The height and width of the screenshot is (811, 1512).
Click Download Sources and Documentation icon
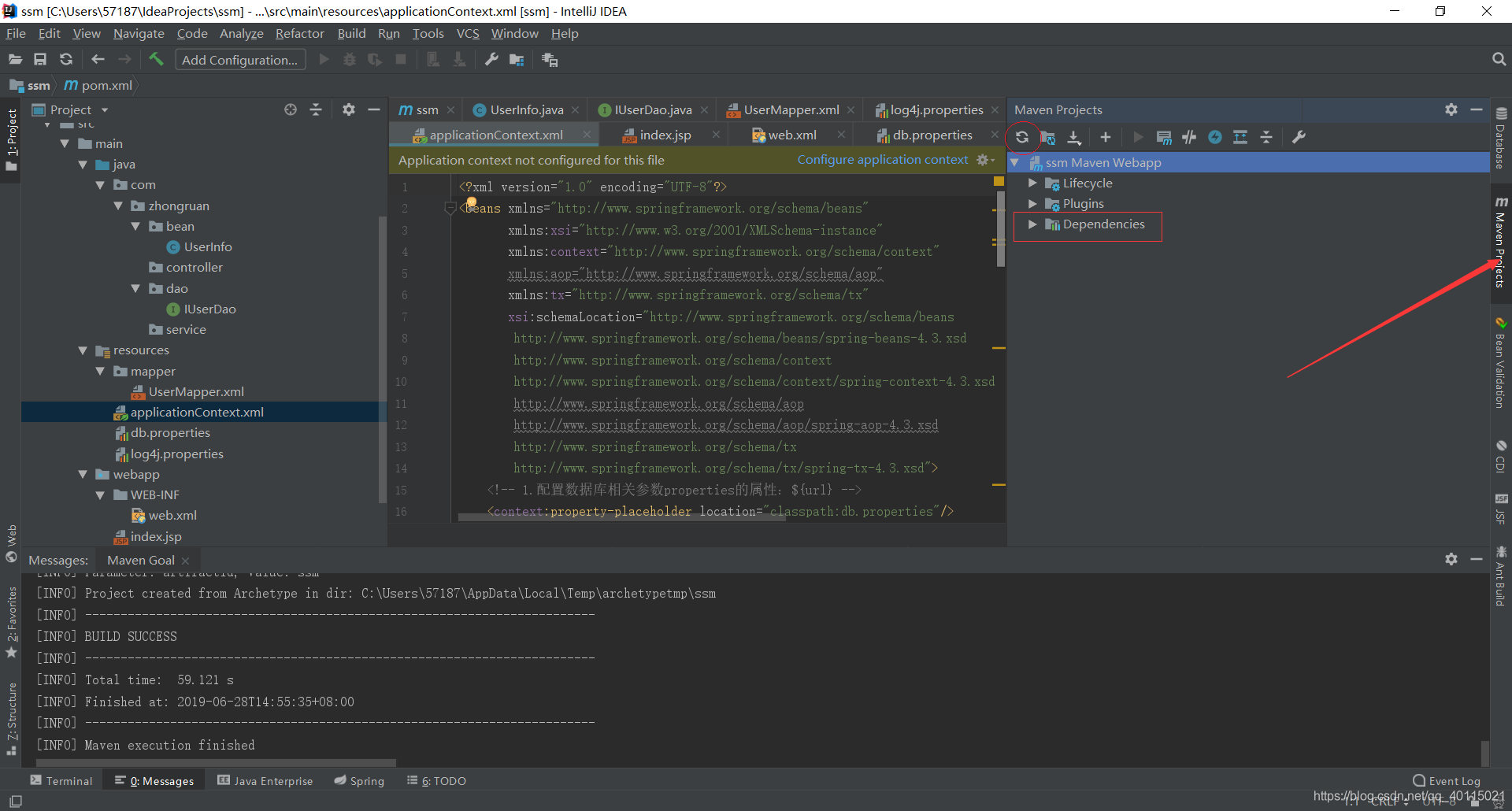1074,138
